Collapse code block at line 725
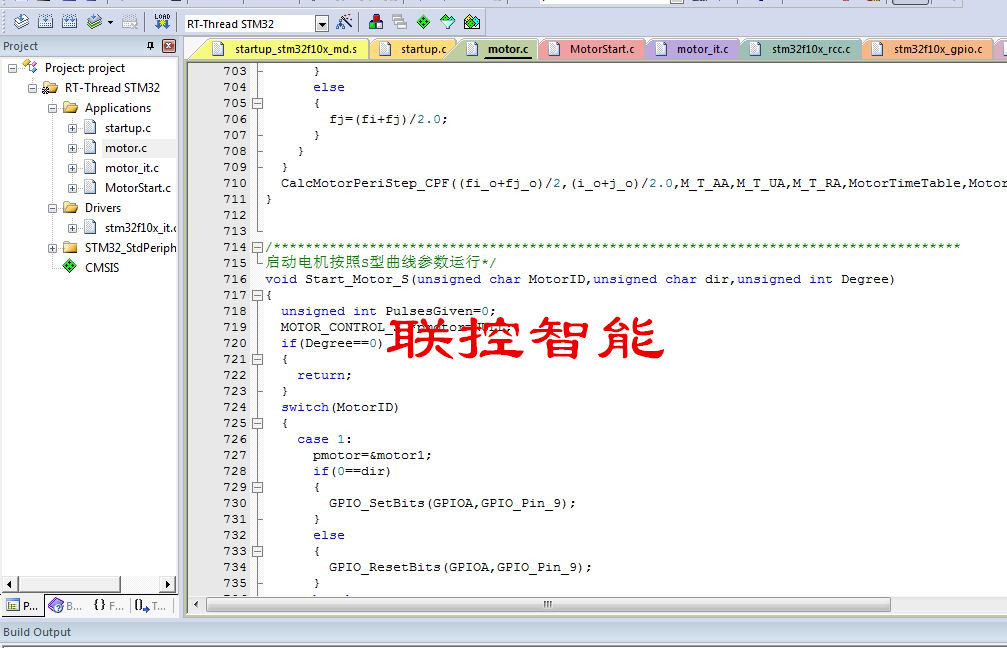1007x648 pixels. (x=258, y=423)
